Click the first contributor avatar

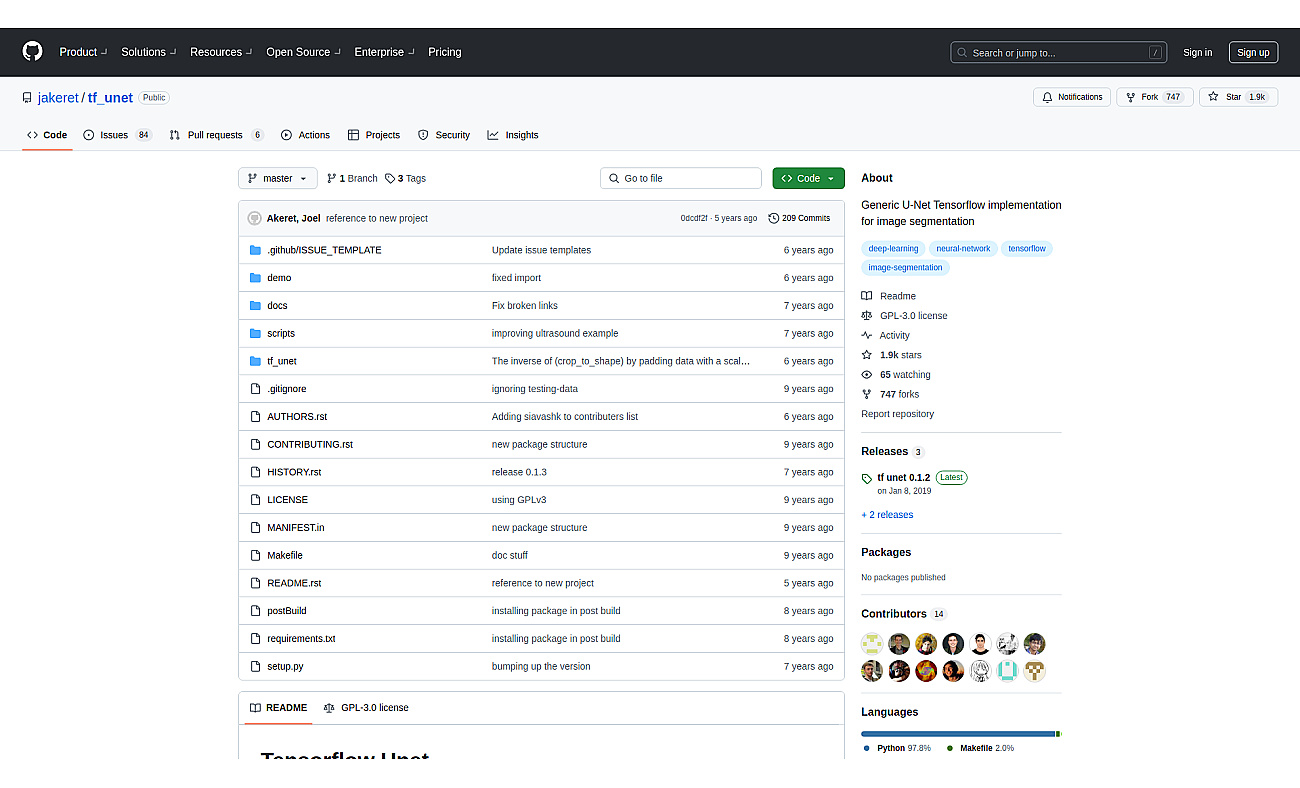click(x=872, y=644)
